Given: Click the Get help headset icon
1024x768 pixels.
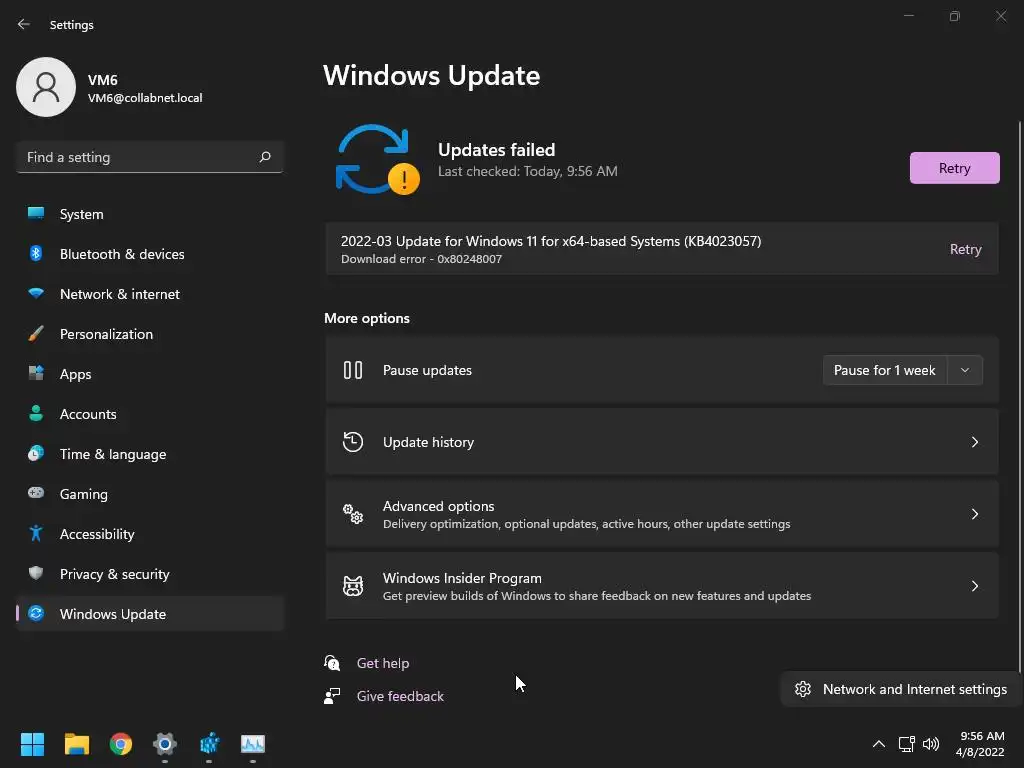Looking at the screenshot, I should [x=332, y=663].
